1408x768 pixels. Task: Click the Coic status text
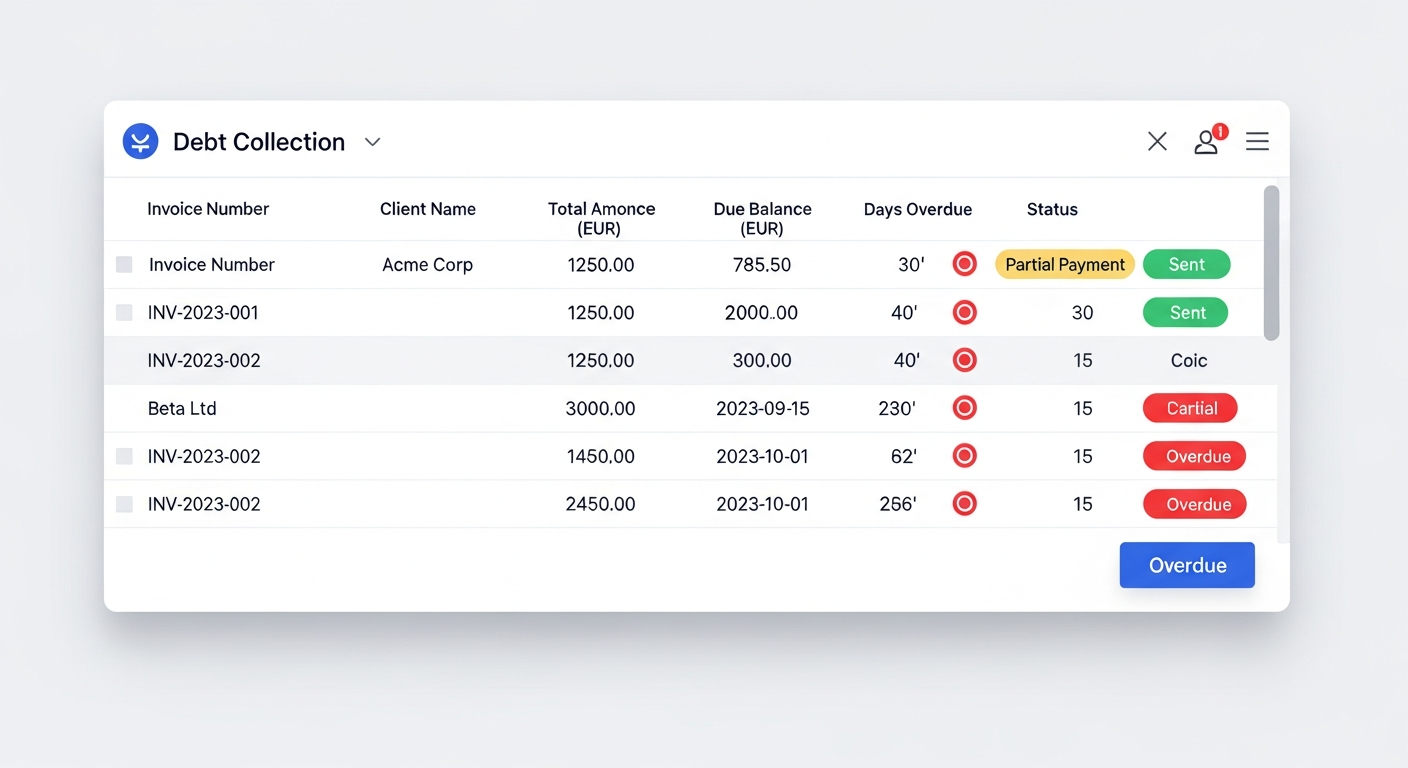[x=1189, y=360]
